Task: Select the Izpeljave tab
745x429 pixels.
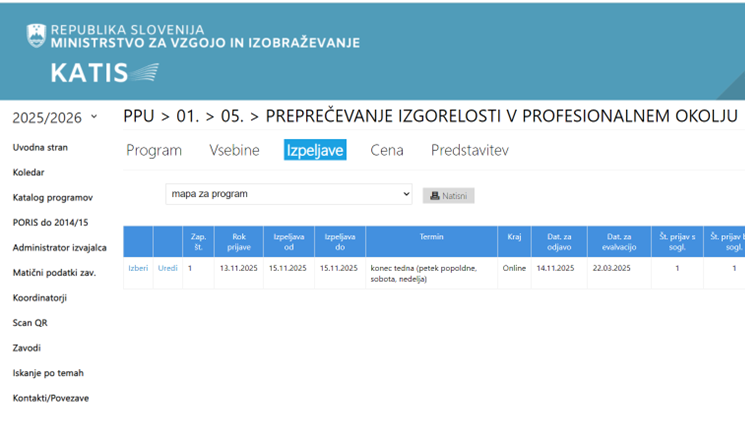Action: pyautogui.click(x=315, y=151)
